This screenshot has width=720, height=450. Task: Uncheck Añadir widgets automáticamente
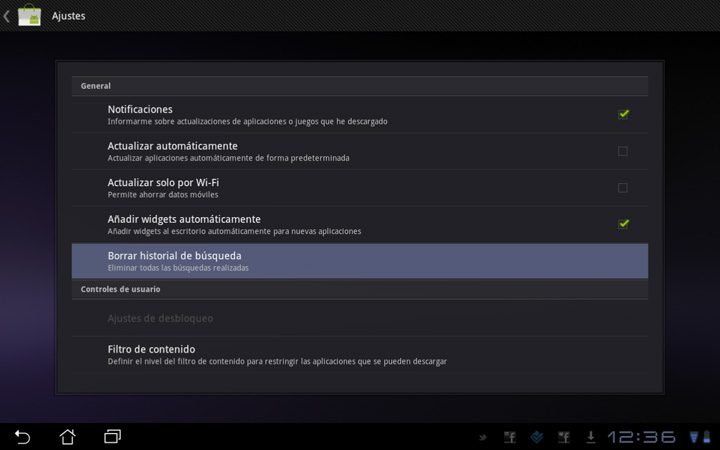point(623,224)
